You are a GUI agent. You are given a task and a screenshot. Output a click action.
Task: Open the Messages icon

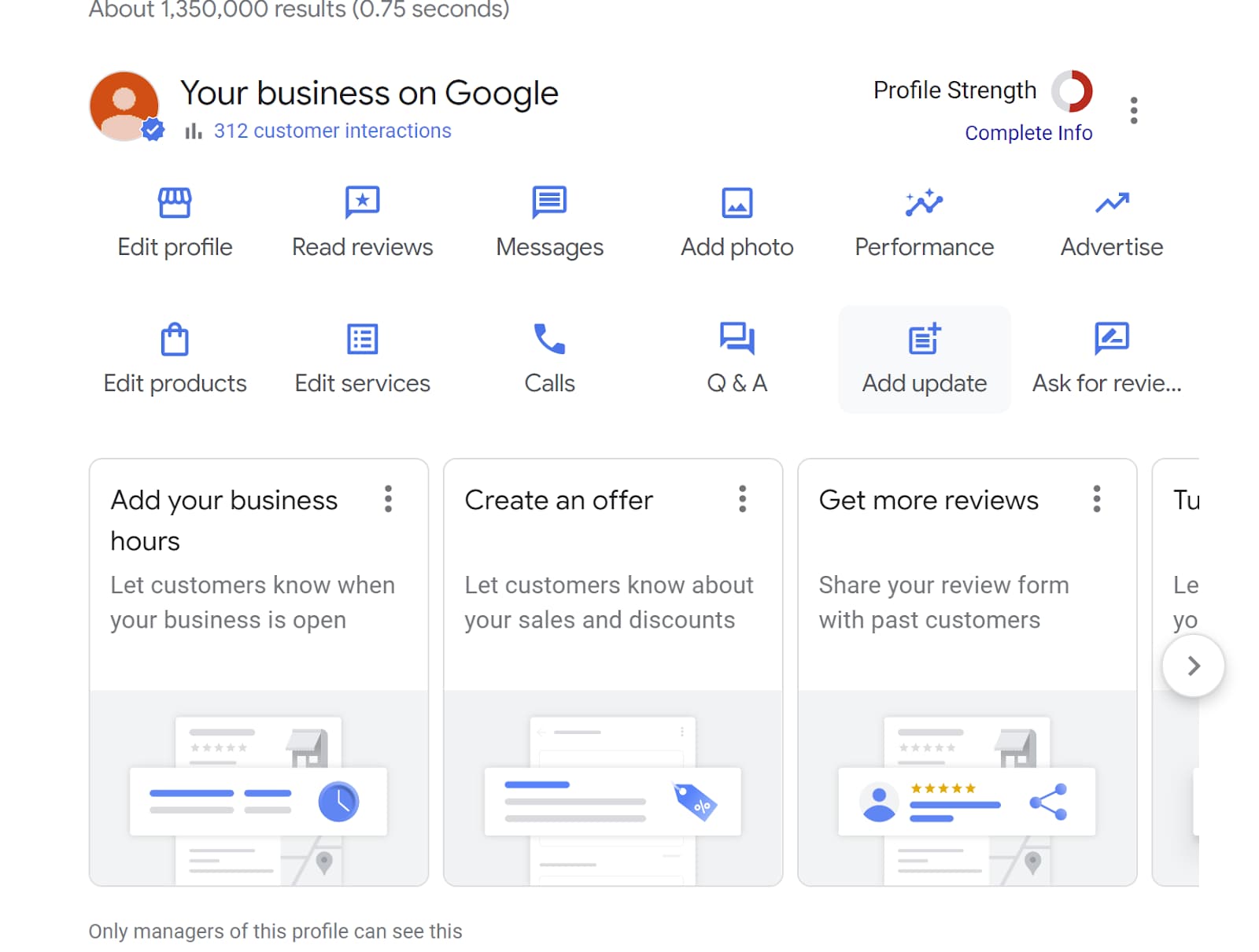(x=549, y=203)
